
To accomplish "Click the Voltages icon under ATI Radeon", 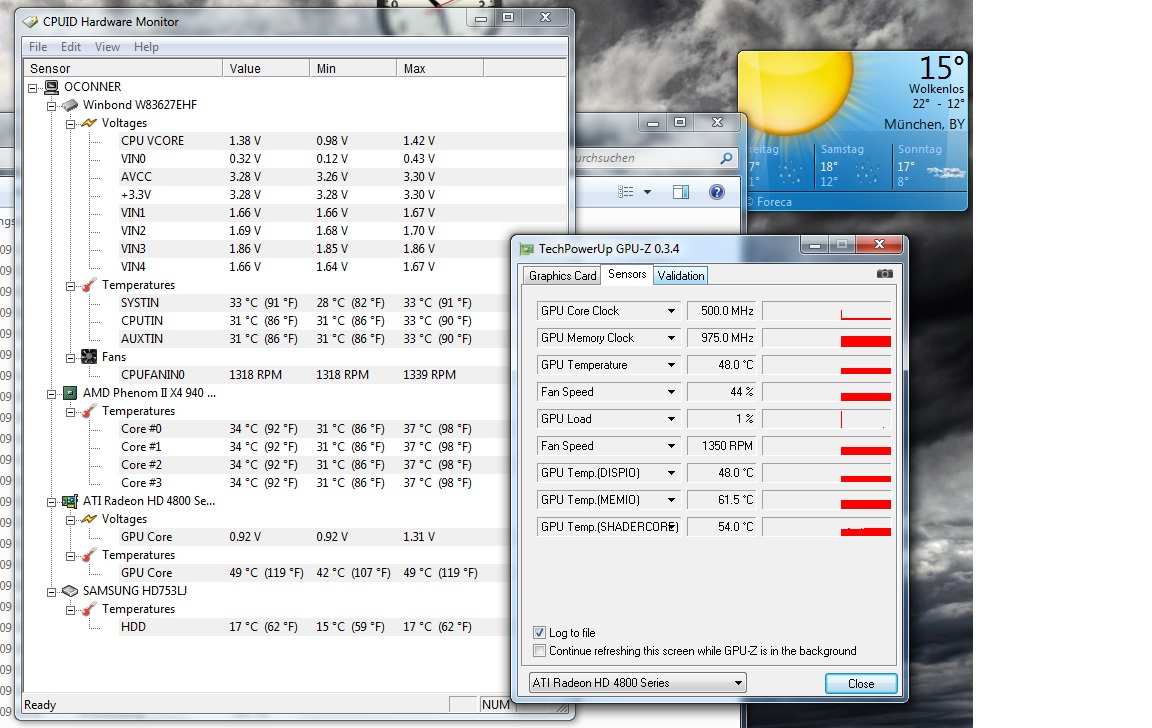I will click(x=89, y=519).
